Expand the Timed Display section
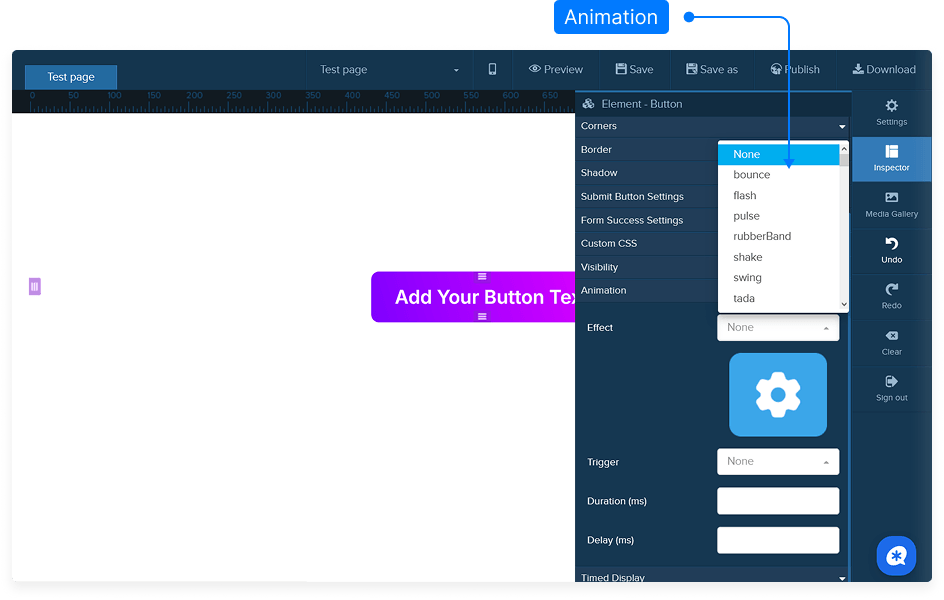This screenshot has width=944, height=600. pos(712,577)
